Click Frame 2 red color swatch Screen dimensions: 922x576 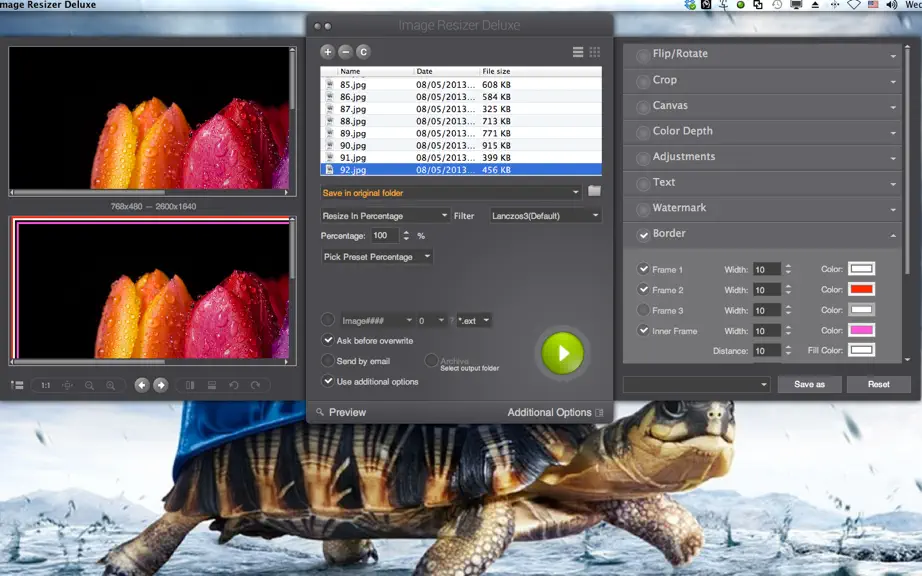coord(861,289)
